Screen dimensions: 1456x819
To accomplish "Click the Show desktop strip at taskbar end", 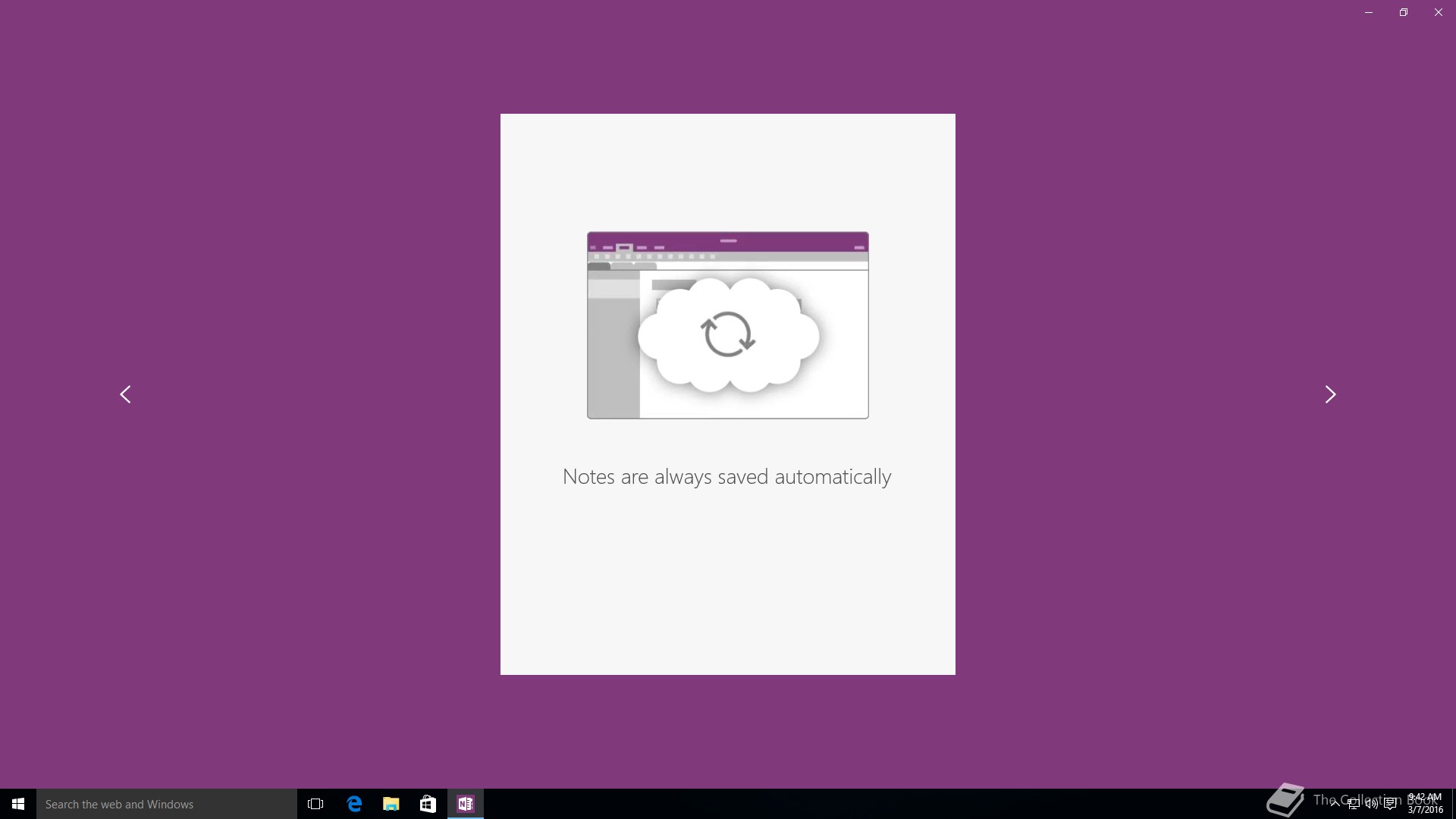I will tap(1453, 804).
